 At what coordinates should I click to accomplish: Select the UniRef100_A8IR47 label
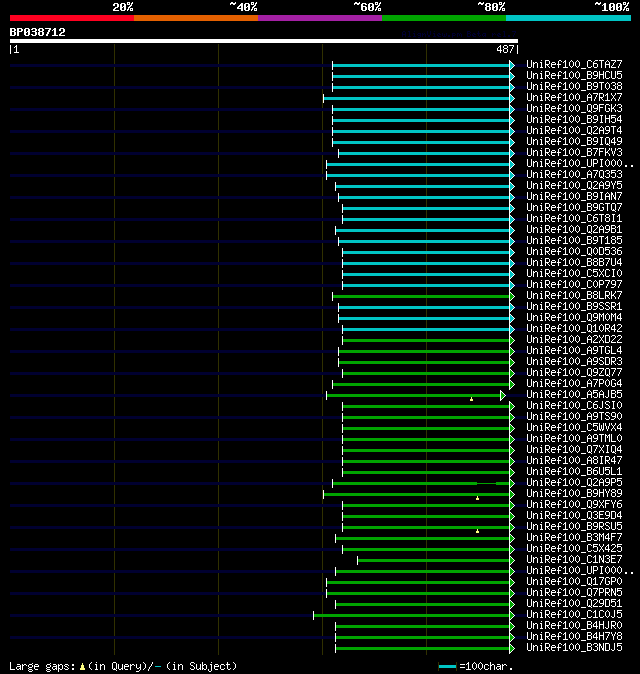pyautogui.click(x=574, y=461)
